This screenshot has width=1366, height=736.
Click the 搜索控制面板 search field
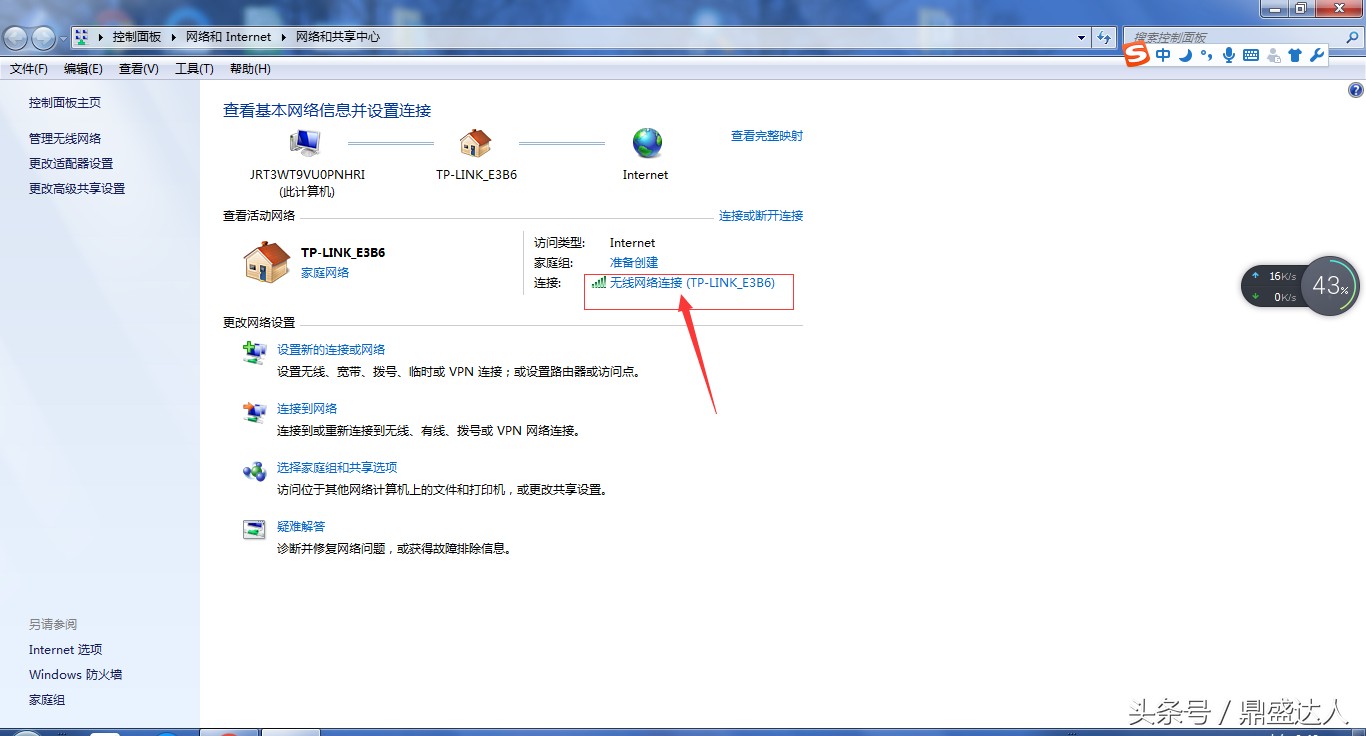tap(1230, 37)
